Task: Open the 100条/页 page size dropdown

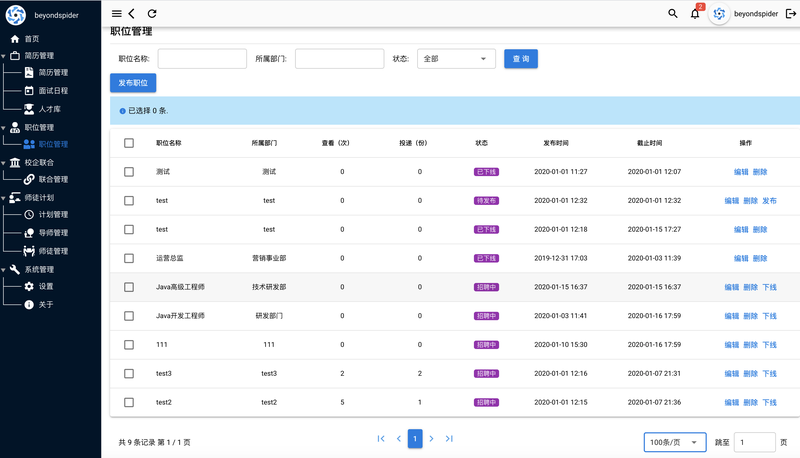Action: click(x=675, y=442)
